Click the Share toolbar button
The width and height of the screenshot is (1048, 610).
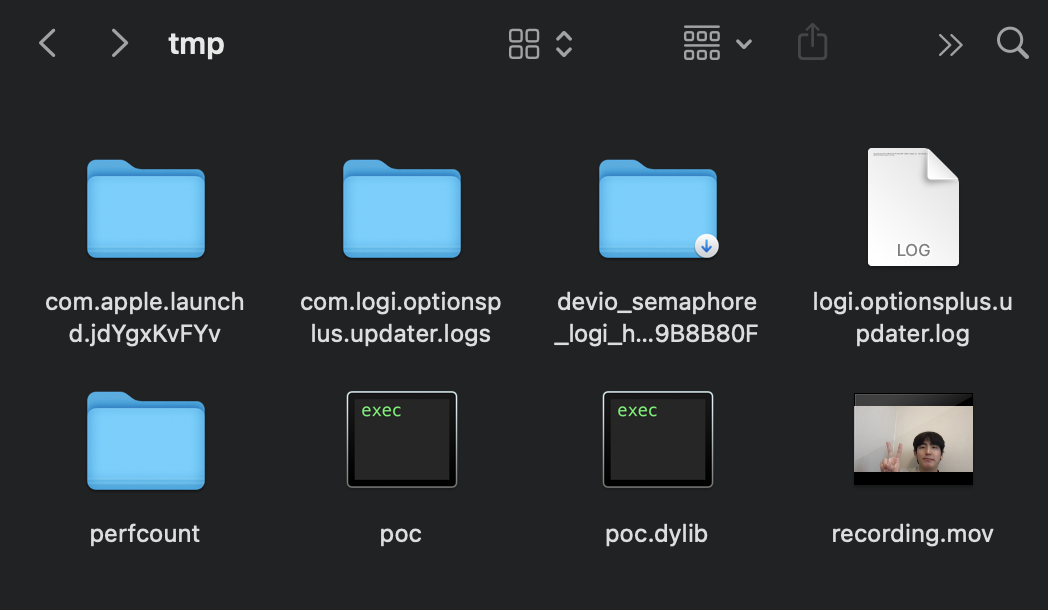[812, 43]
